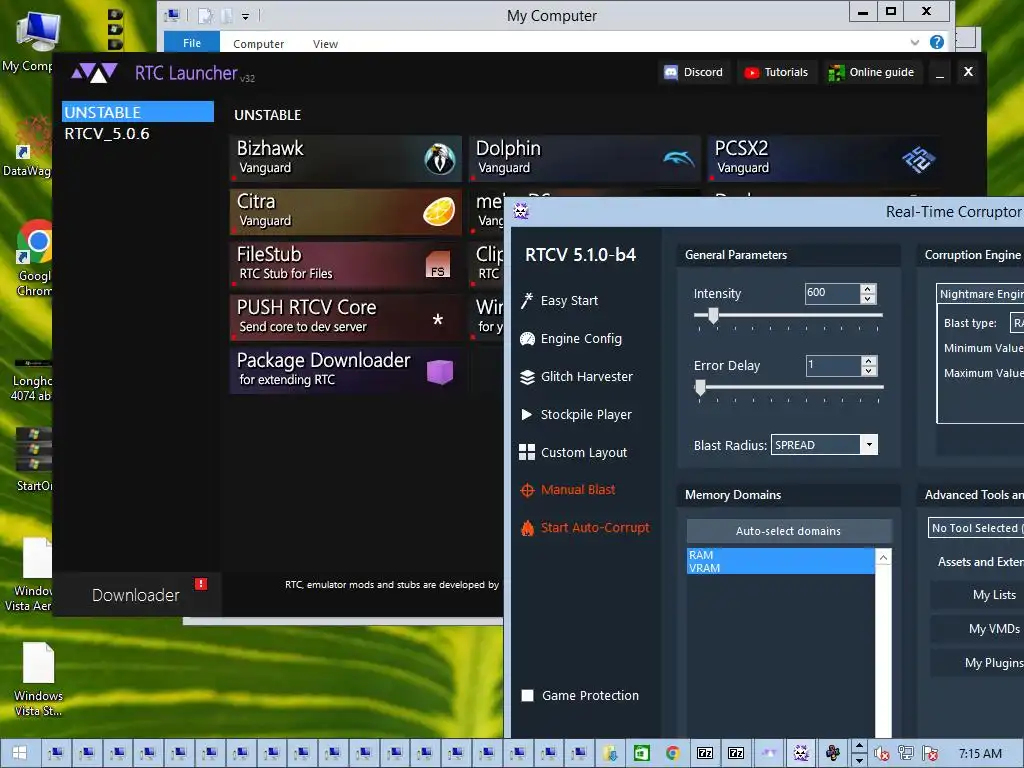Viewport: 1024px width, 768px height.
Task: Open Google Chrome desktop shortcut
Action: (x=33, y=258)
